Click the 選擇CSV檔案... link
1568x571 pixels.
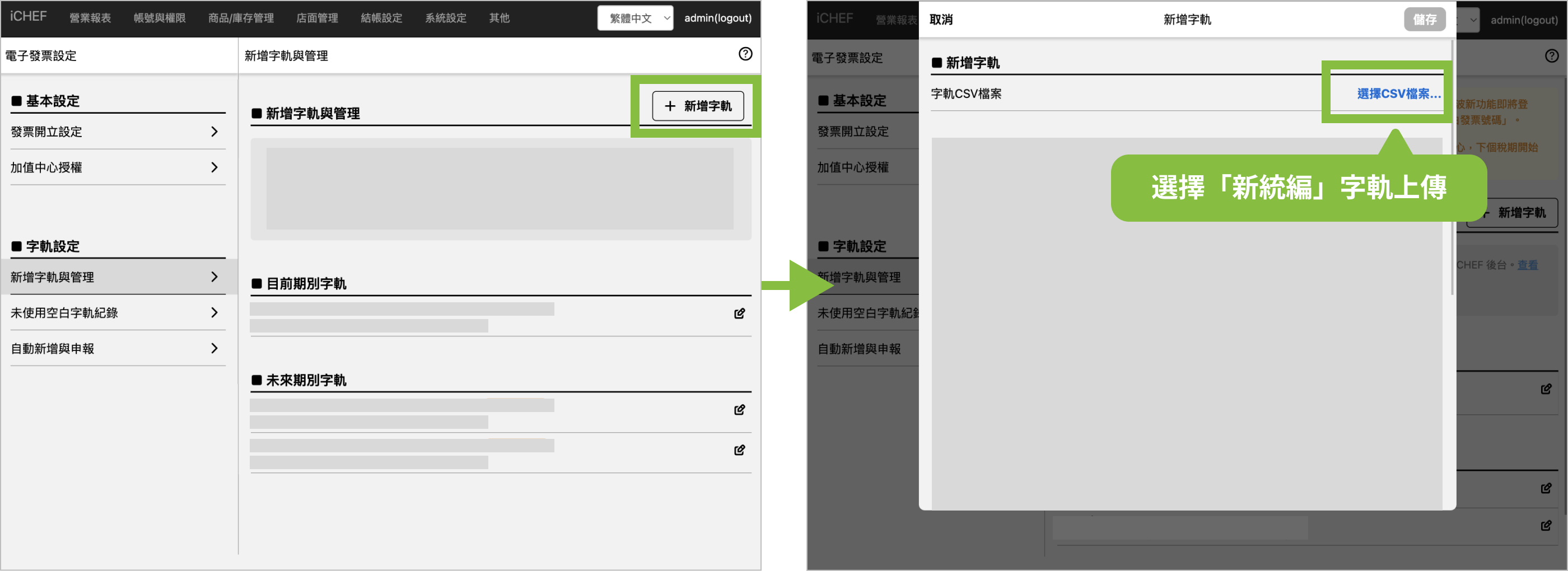point(1398,93)
